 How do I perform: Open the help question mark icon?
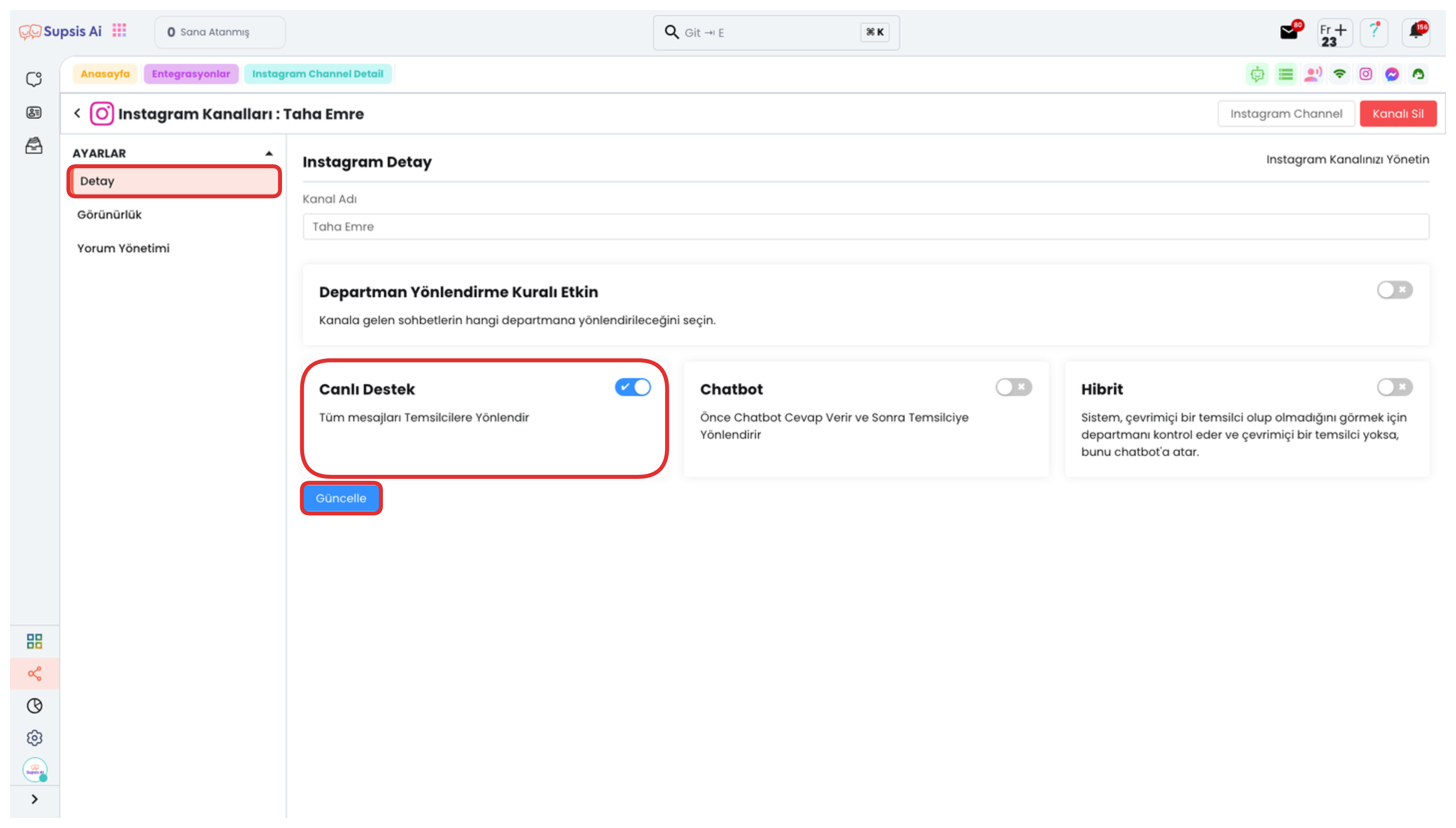coord(1374,32)
